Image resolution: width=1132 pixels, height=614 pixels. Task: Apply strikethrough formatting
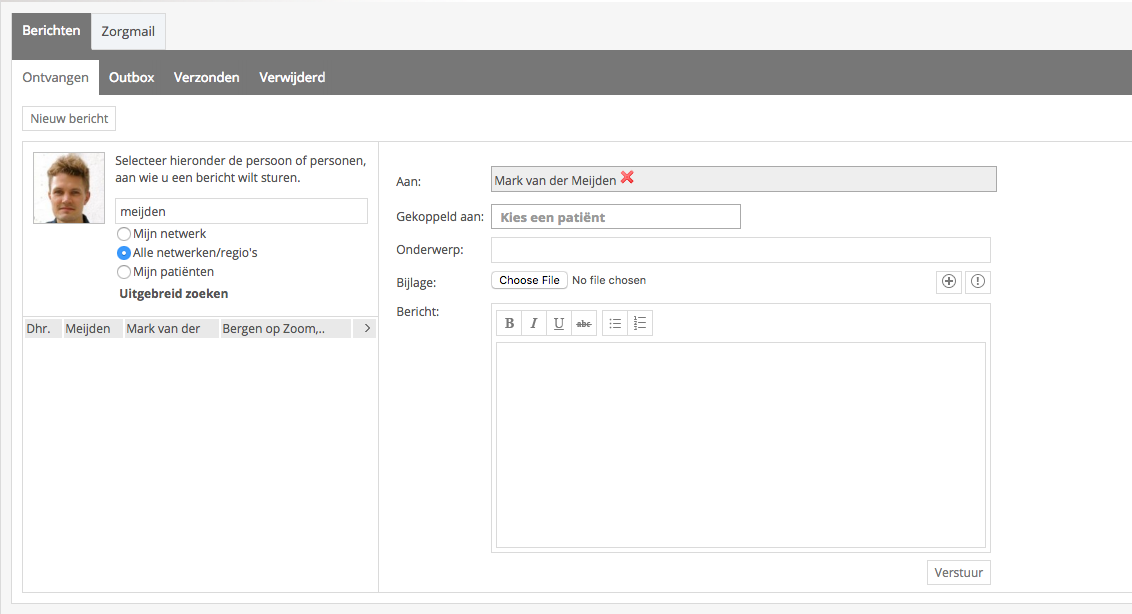(x=584, y=323)
